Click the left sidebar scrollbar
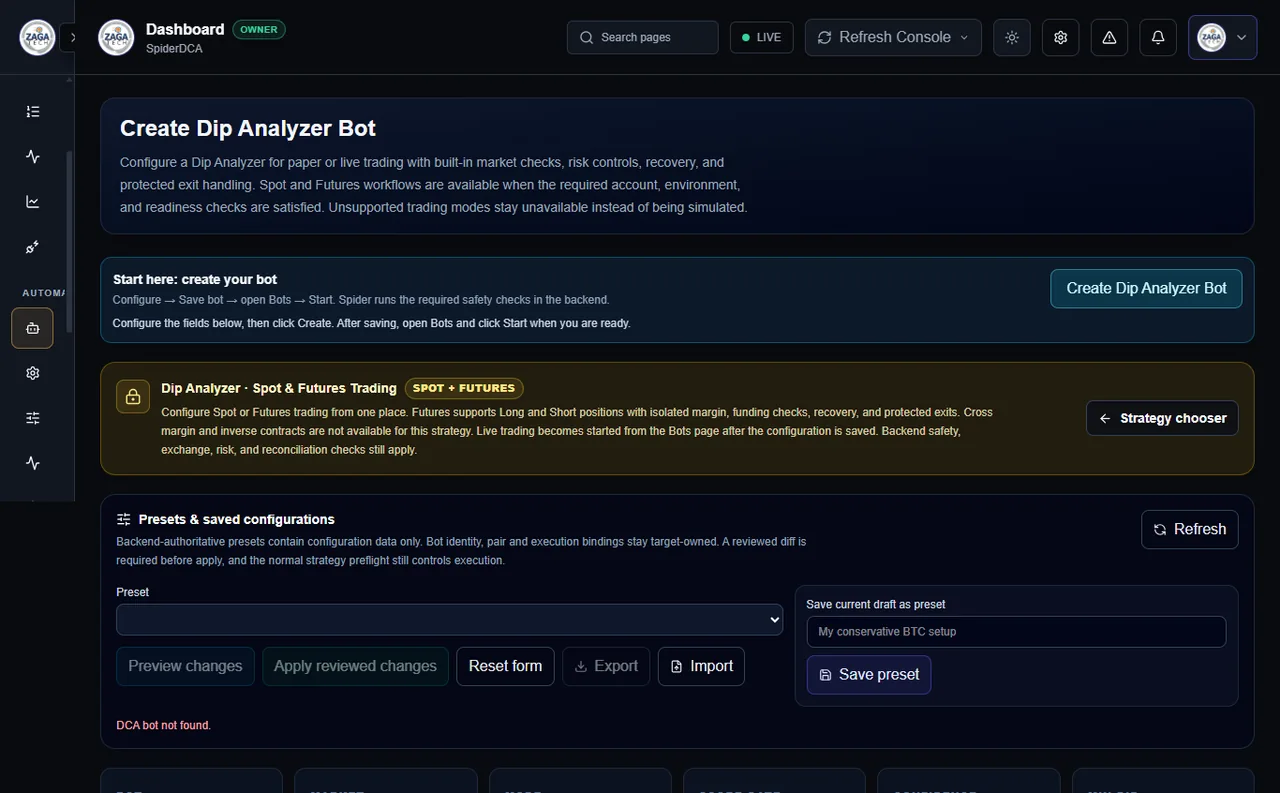The width and height of the screenshot is (1280, 793). point(69,240)
